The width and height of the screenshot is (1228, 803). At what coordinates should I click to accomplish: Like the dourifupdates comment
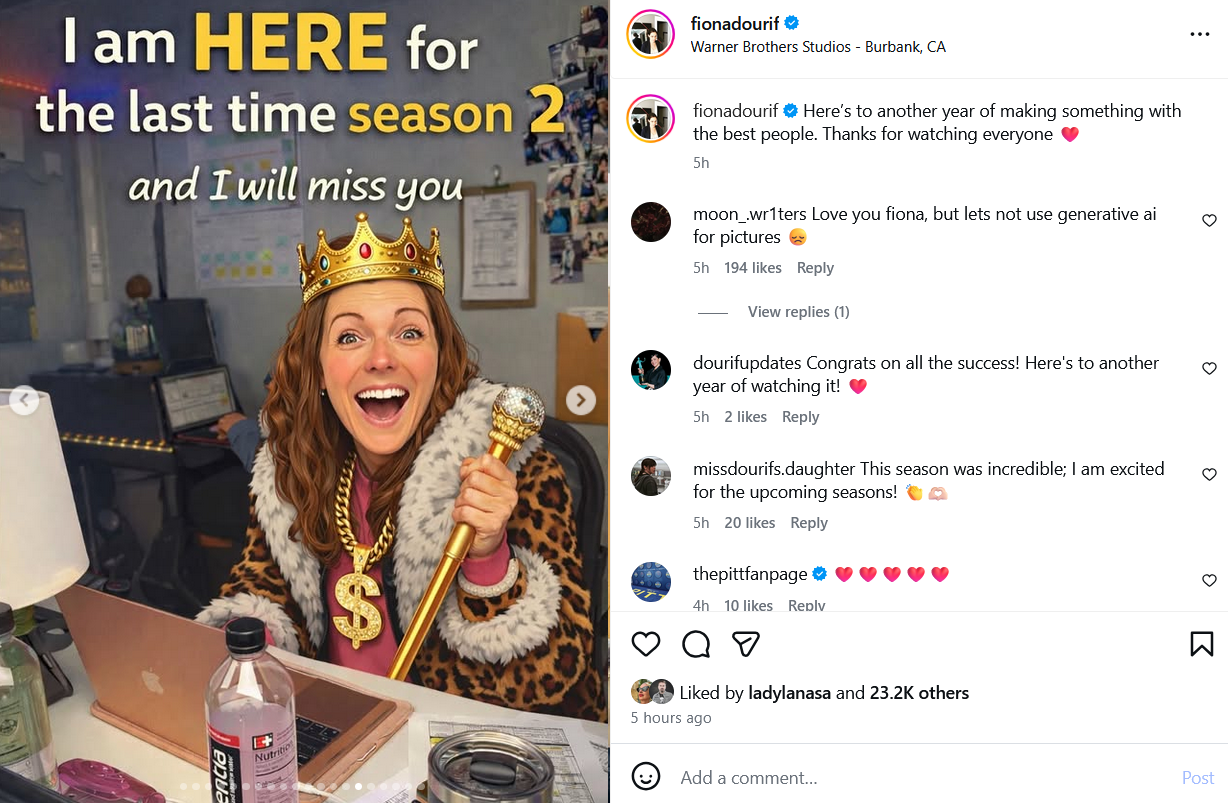1209,369
